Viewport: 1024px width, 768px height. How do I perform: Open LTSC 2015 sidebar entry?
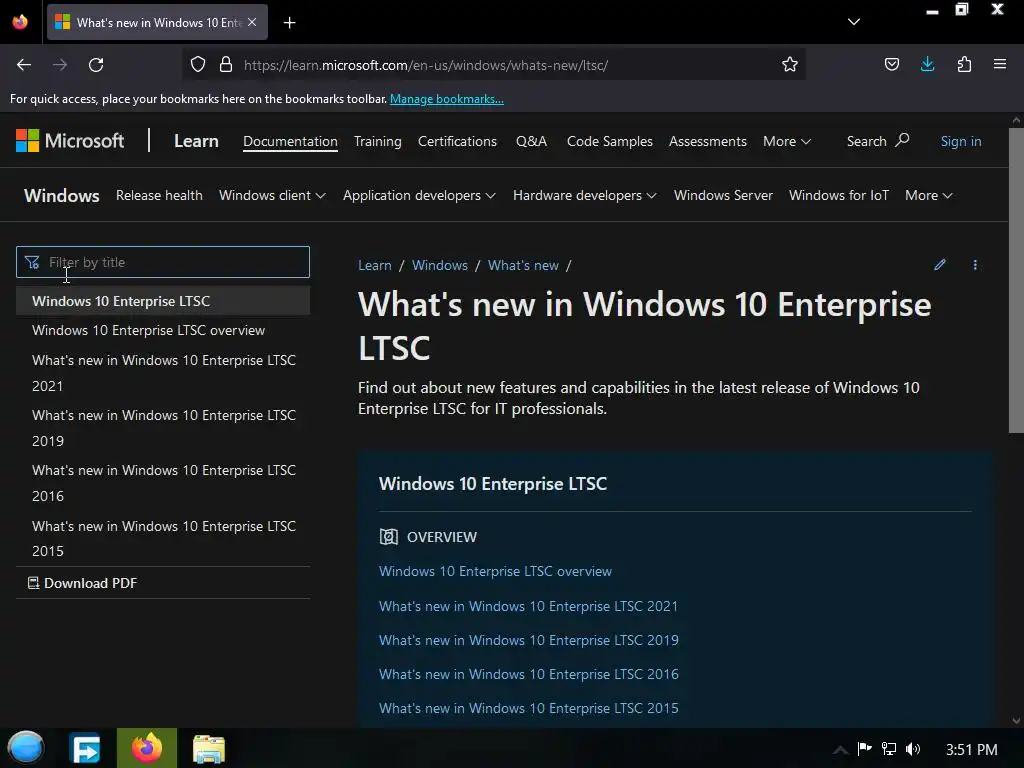[164, 538]
